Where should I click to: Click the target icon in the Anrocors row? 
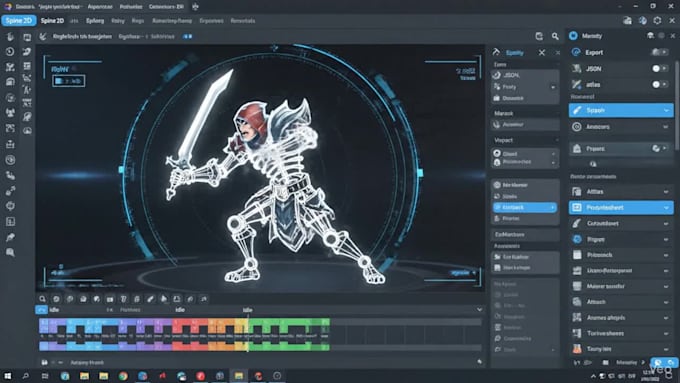[577, 127]
